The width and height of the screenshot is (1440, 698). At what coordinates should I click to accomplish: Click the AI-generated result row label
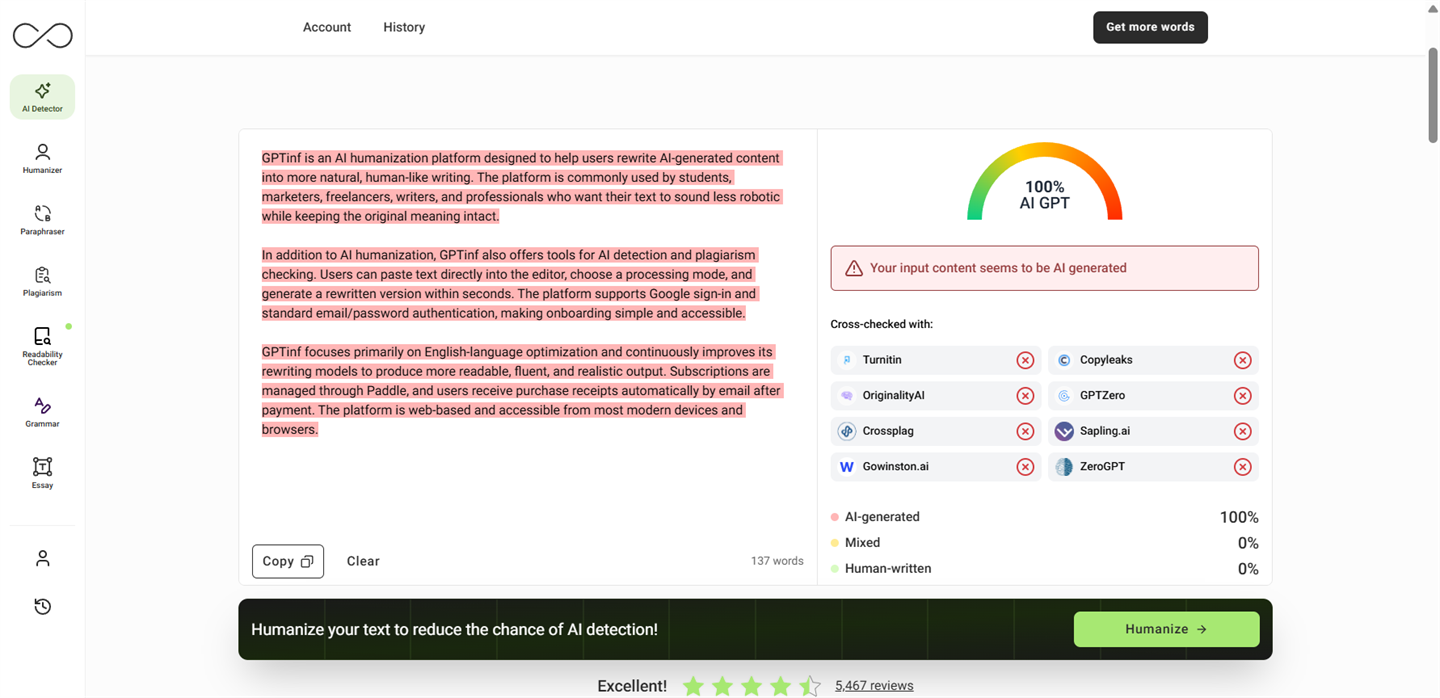[882, 517]
